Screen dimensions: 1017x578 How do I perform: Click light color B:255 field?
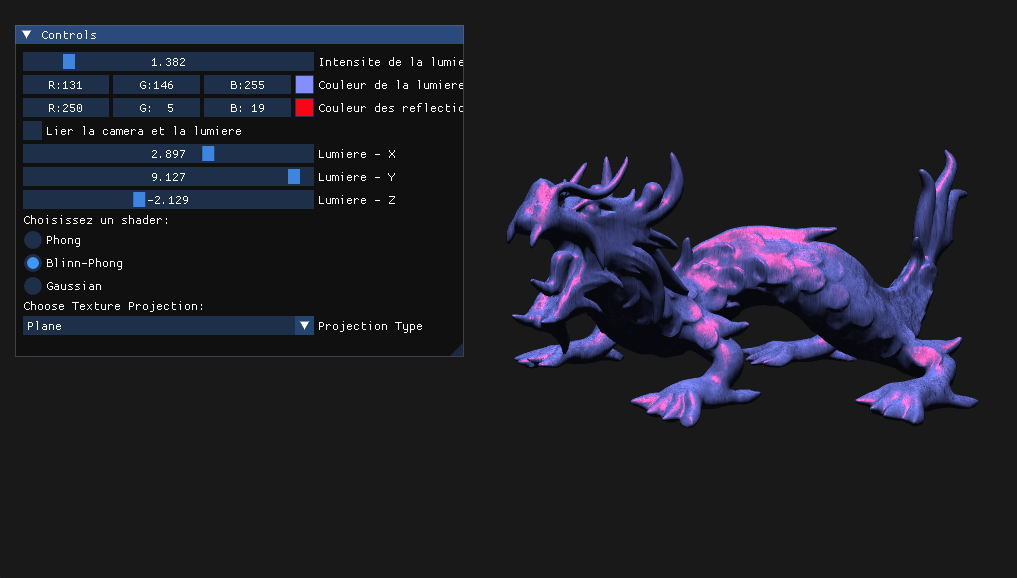[247, 85]
